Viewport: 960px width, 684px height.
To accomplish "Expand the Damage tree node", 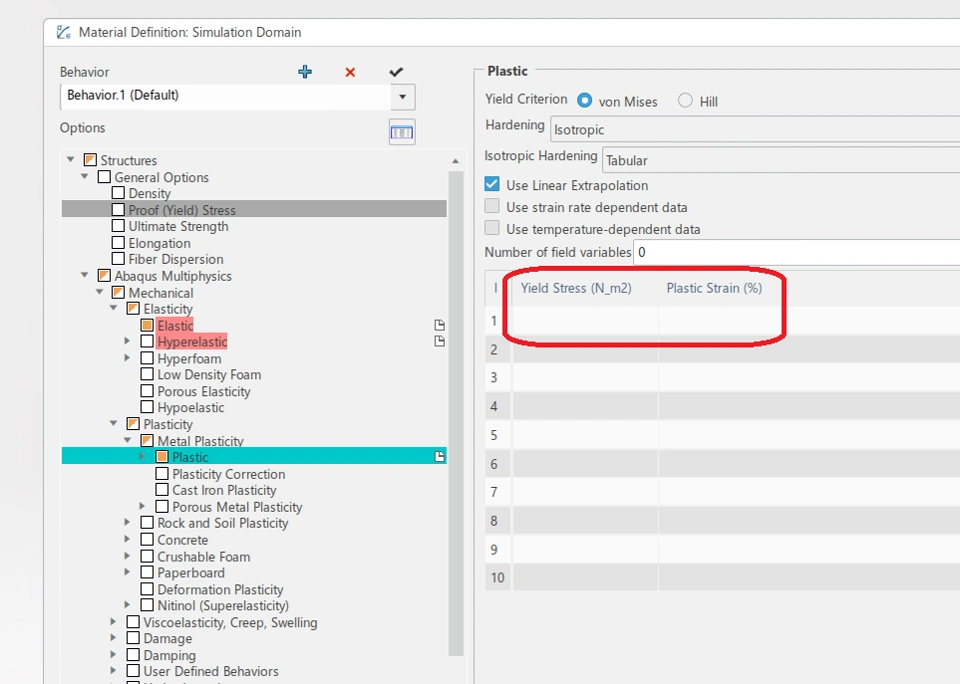I will pyautogui.click(x=113, y=638).
